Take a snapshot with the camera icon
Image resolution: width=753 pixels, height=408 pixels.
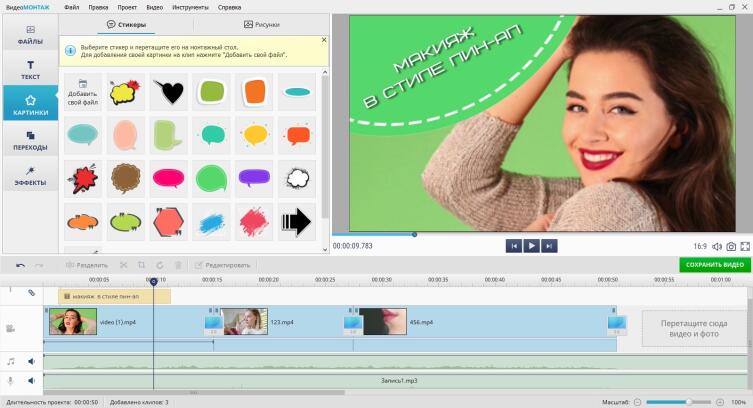(x=731, y=246)
